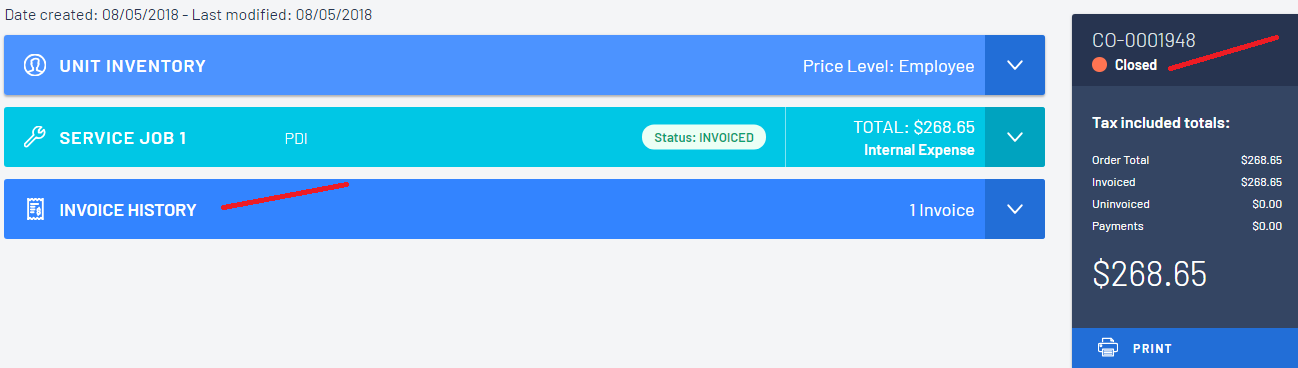Expand the Unit Inventory section chevron
Image resolution: width=1298 pixels, height=368 pixels.
[x=1015, y=66]
